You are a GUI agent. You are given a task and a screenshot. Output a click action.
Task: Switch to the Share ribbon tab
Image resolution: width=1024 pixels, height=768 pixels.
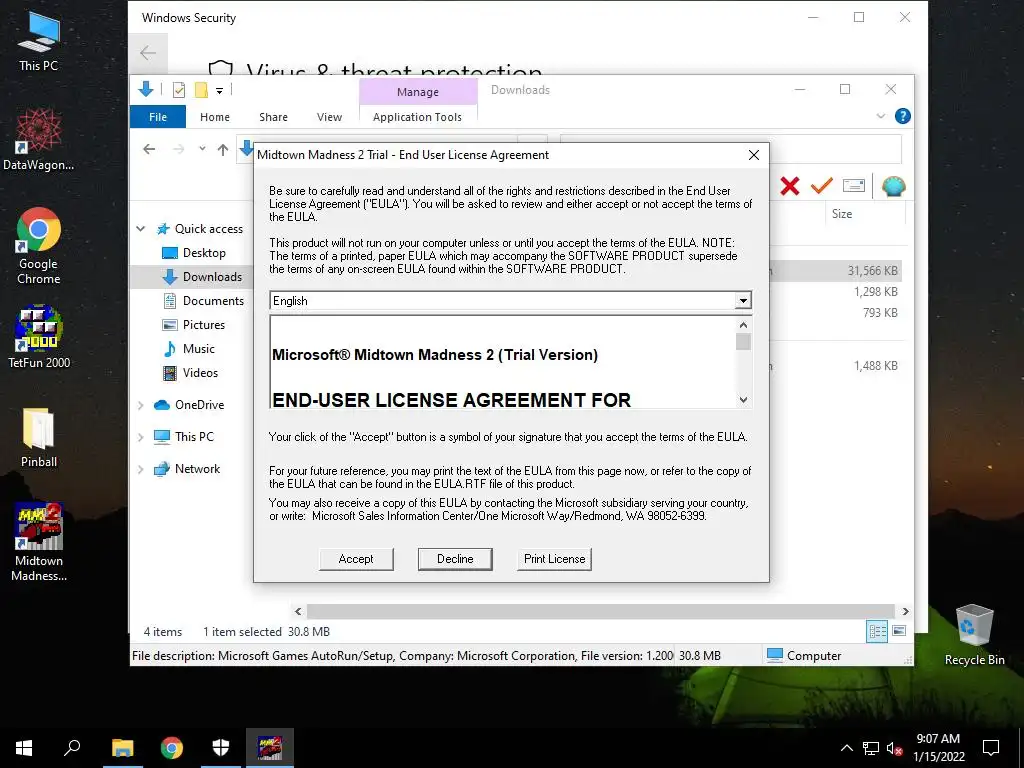pos(273,117)
